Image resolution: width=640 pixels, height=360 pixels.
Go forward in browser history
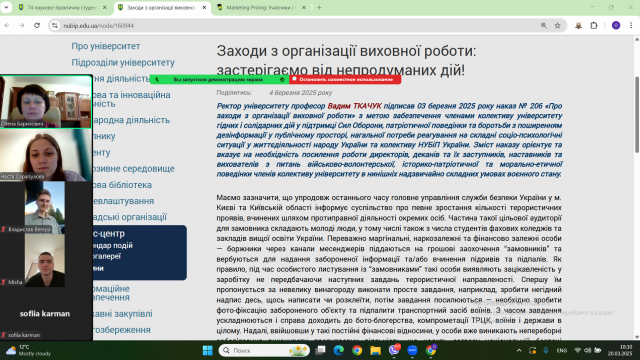click(x=22, y=25)
